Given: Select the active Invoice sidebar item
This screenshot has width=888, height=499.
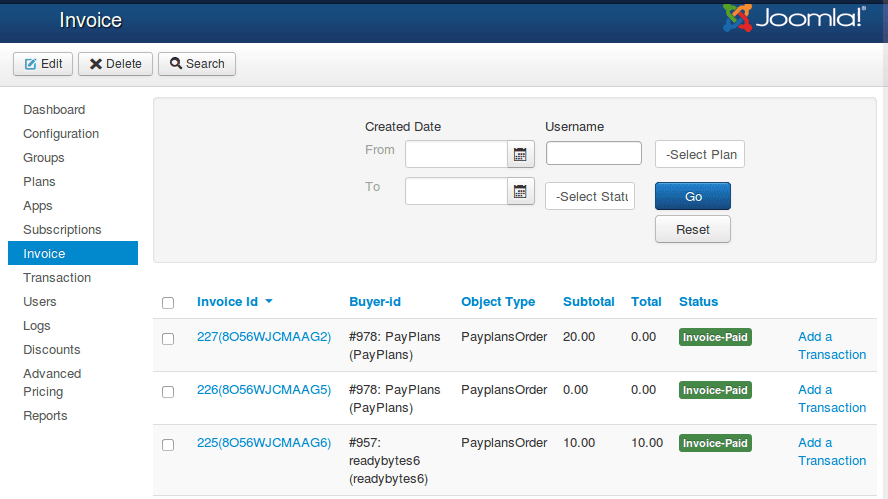Looking at the screenshot, I should pos(73,253).
